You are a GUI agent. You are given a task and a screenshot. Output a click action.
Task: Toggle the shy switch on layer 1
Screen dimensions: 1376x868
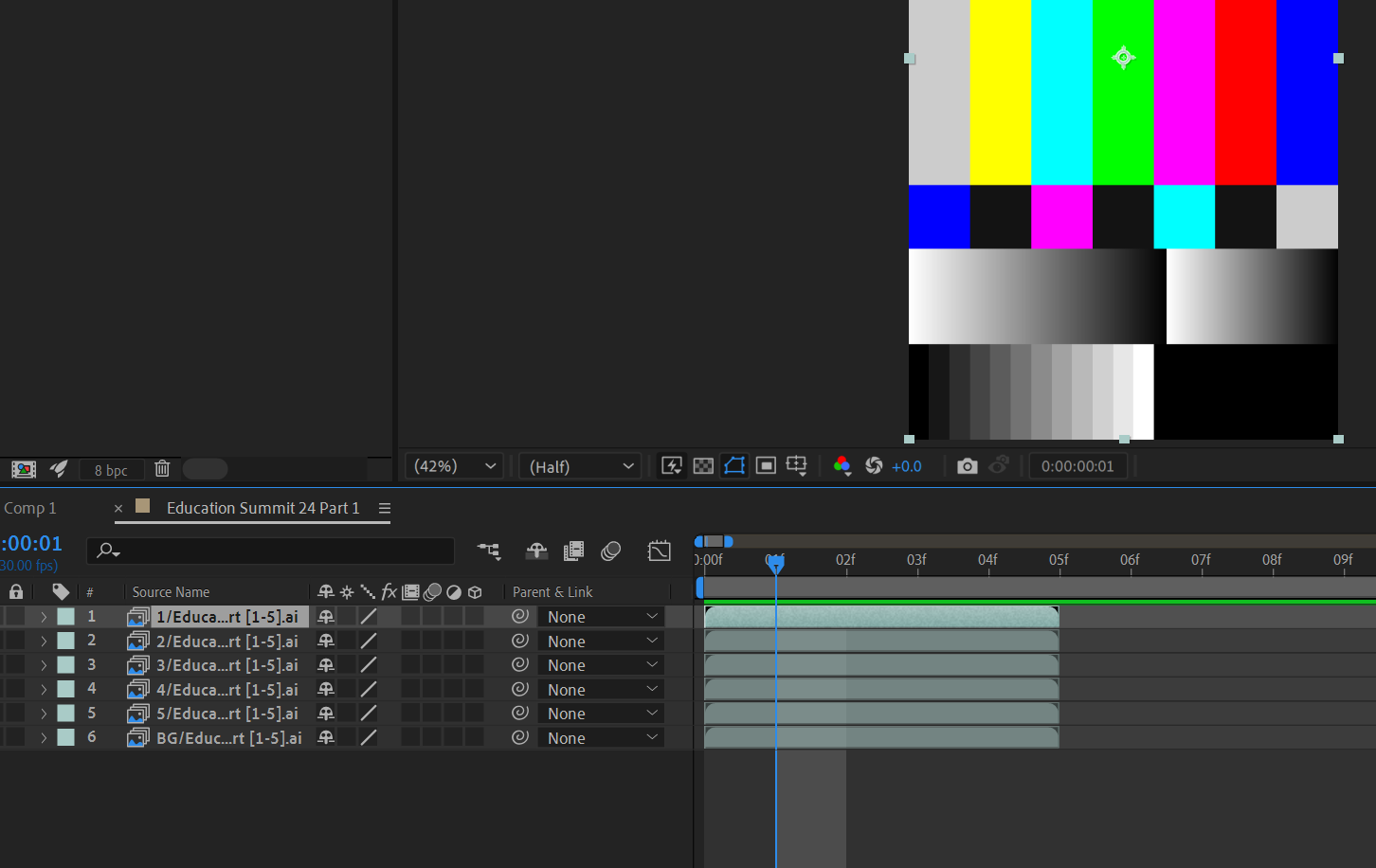click(326, 616)
